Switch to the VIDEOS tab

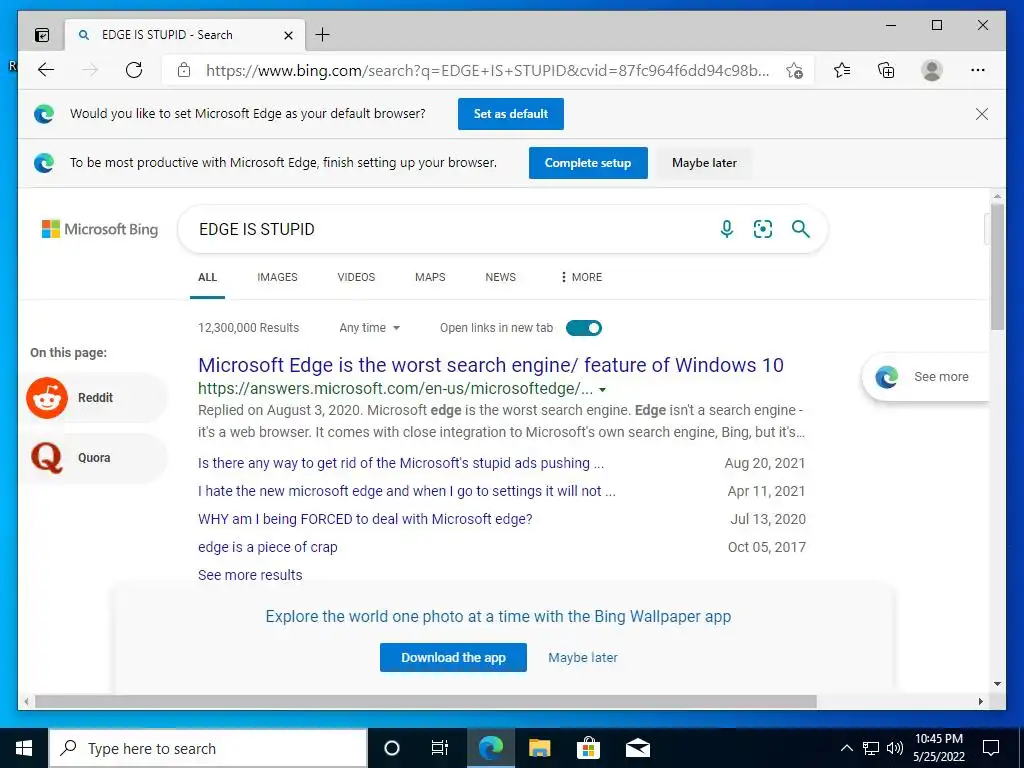pos(357,277)
